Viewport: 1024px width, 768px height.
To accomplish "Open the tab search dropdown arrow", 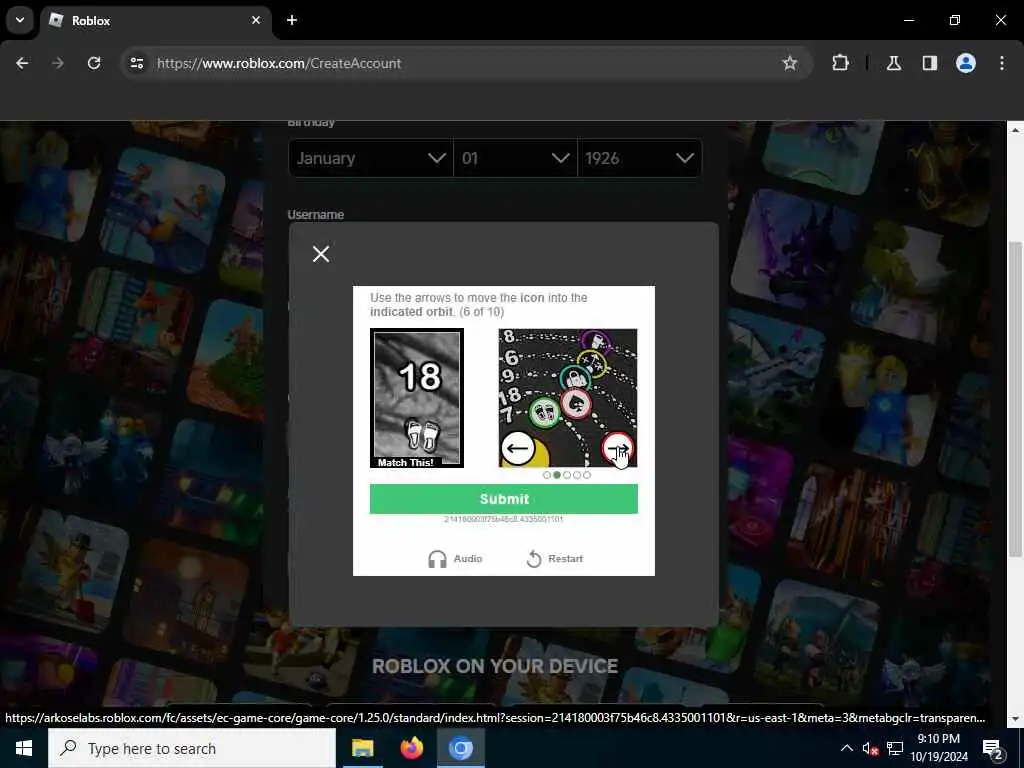I will (20, 20).
